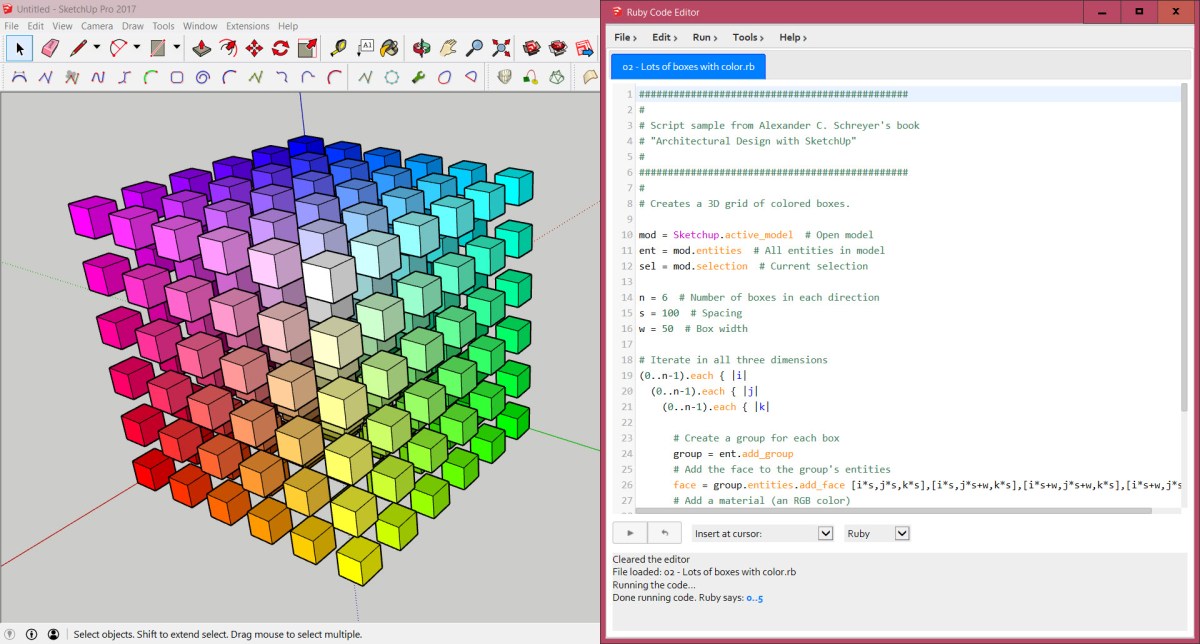The height and width of the screenshot is (644, 1200).
Task: Open the Ruby language dropdown
Action: 877,534
